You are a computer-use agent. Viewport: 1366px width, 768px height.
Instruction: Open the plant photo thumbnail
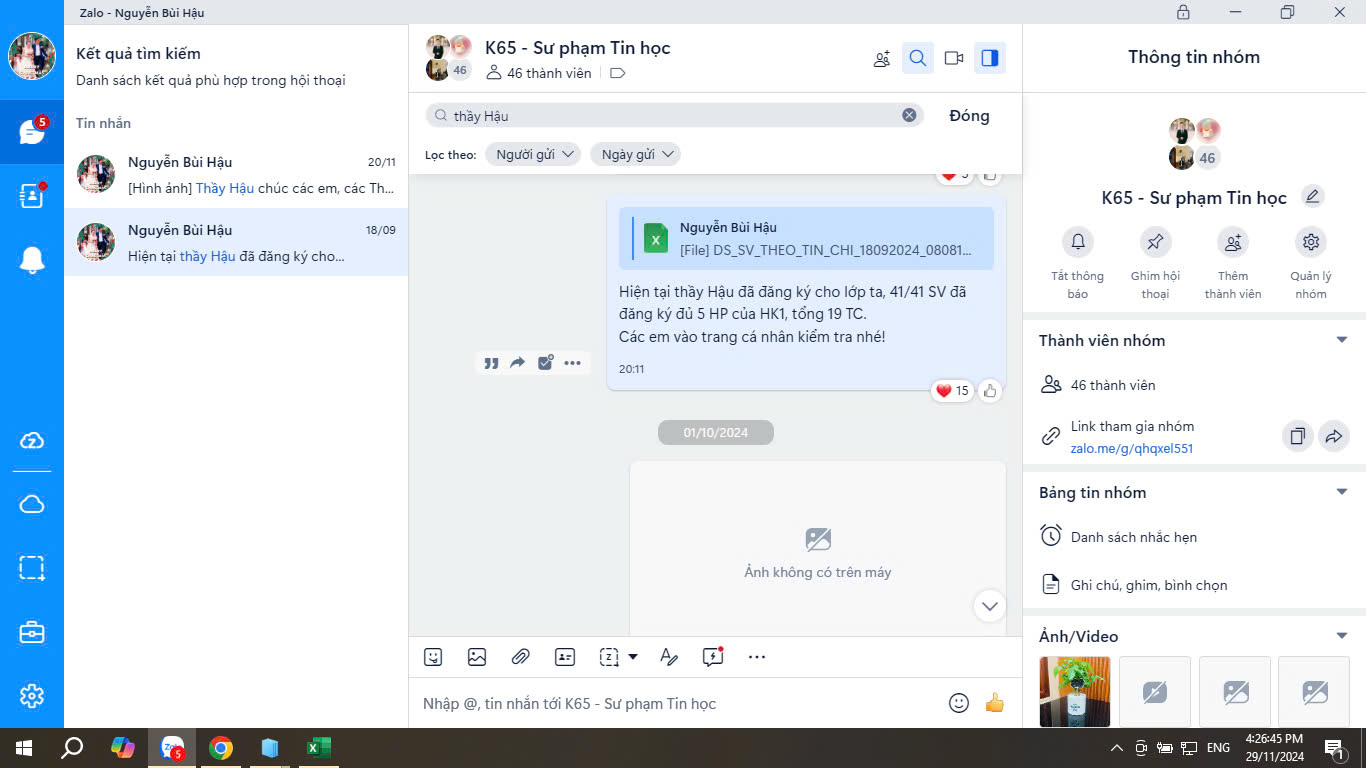(x=1075, y=692)
